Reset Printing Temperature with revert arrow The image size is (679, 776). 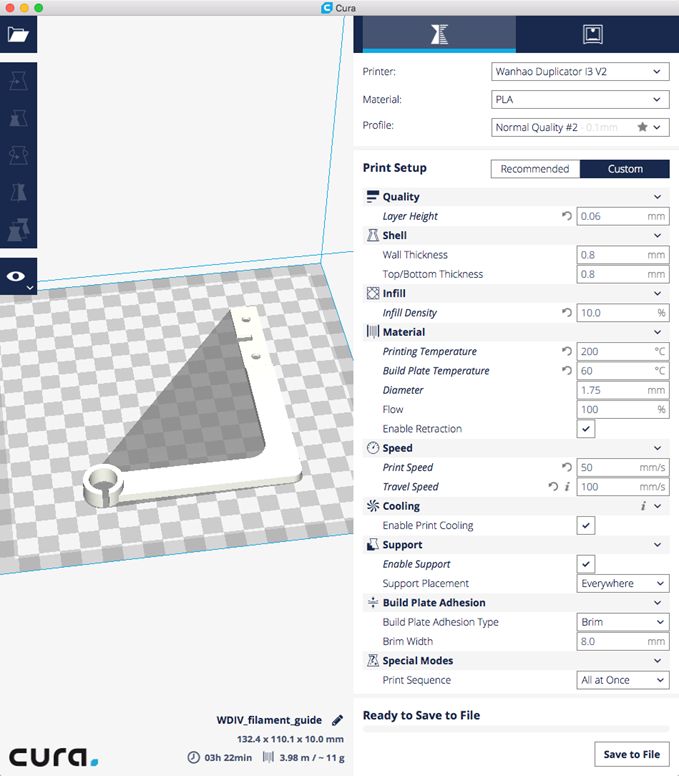click(x=567, y=351)
